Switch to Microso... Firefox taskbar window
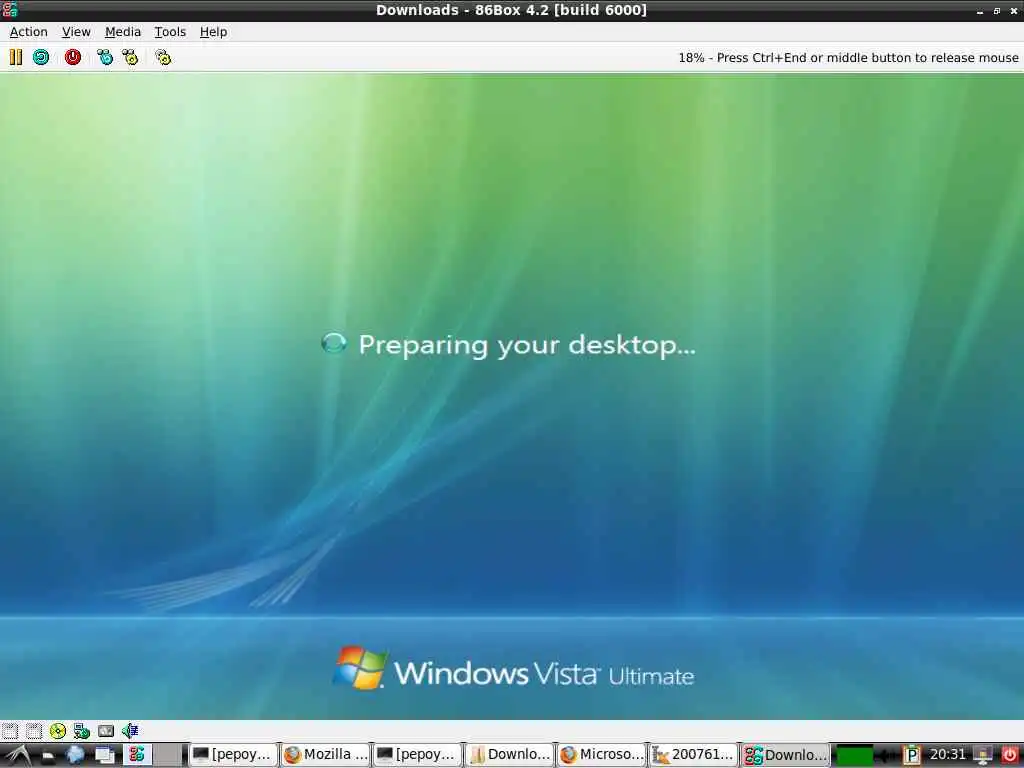1024x768 pixels. tap(601, 755)
